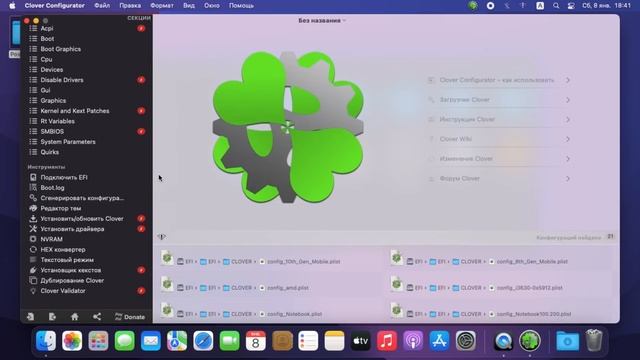Open the Boot.log tool icon
640x360 pixels.
click(x=33, y=187)
